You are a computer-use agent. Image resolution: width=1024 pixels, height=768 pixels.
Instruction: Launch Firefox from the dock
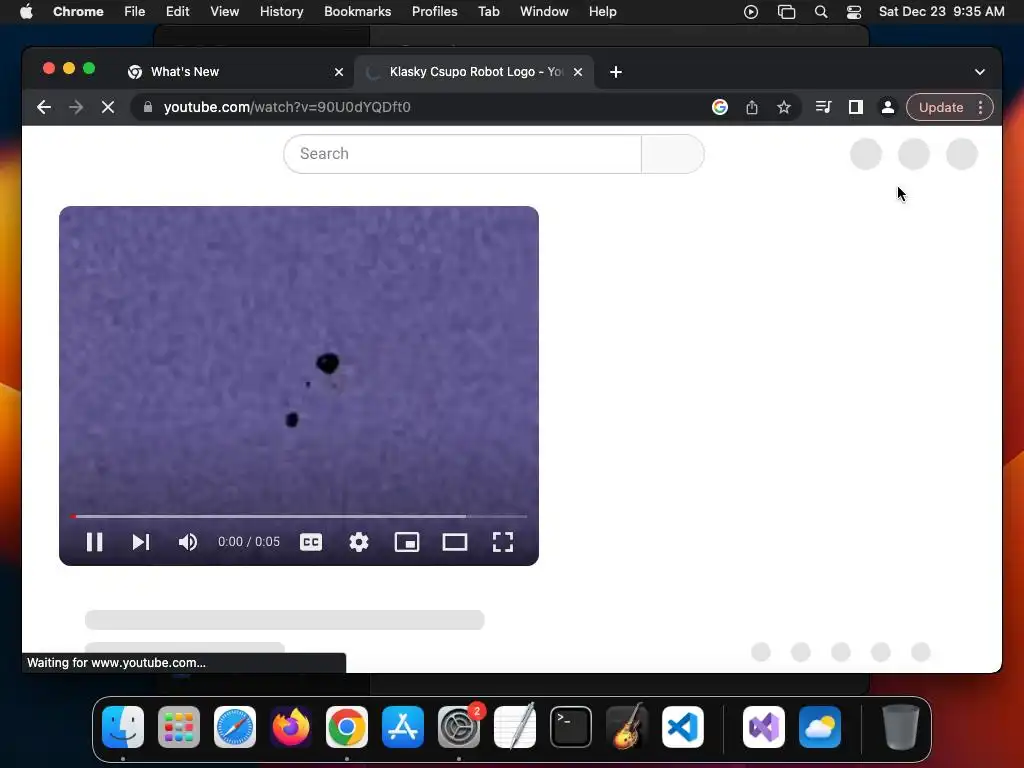[x=291, y=727]
